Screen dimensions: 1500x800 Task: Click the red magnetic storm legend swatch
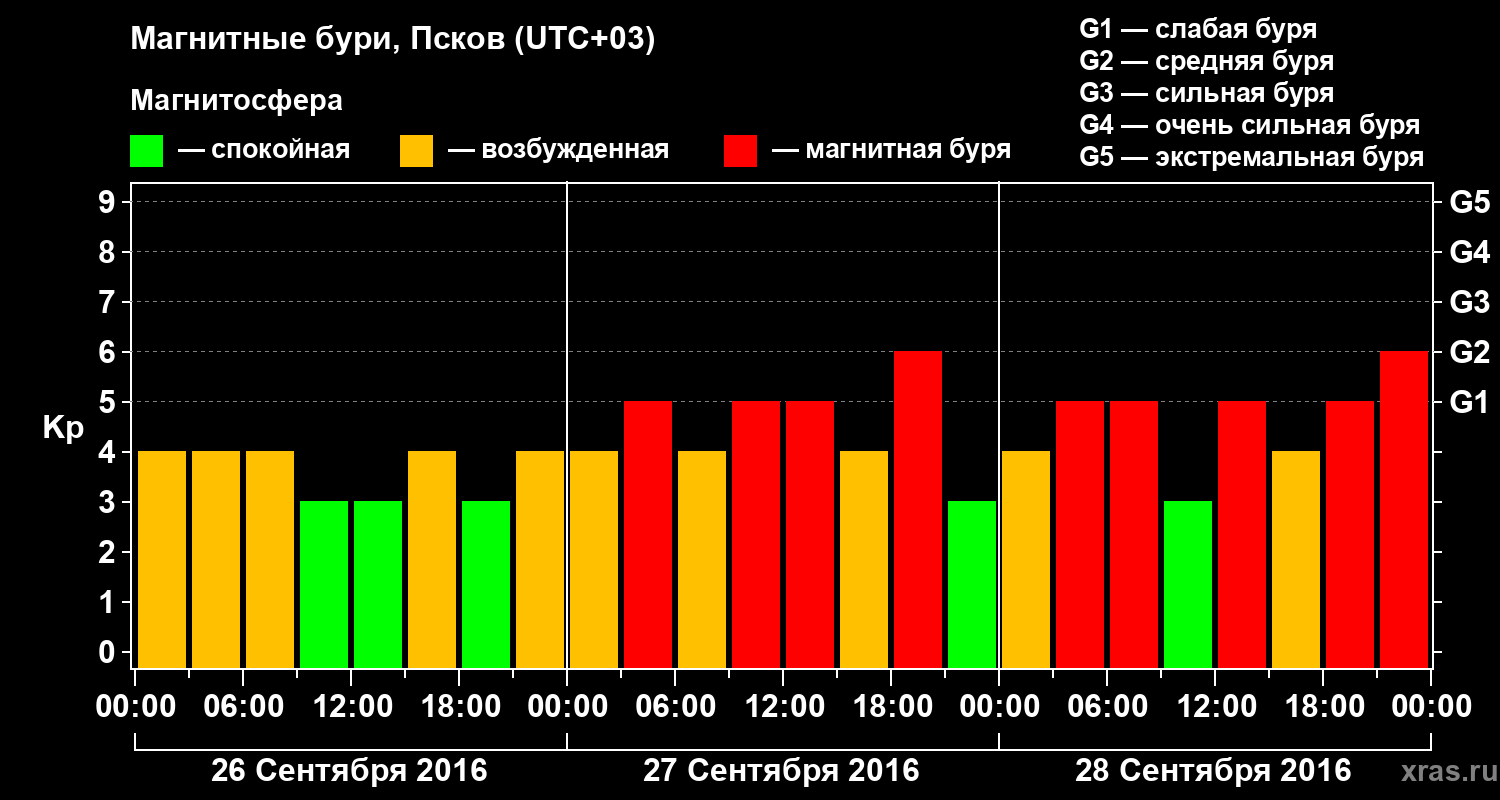[740, 151]
